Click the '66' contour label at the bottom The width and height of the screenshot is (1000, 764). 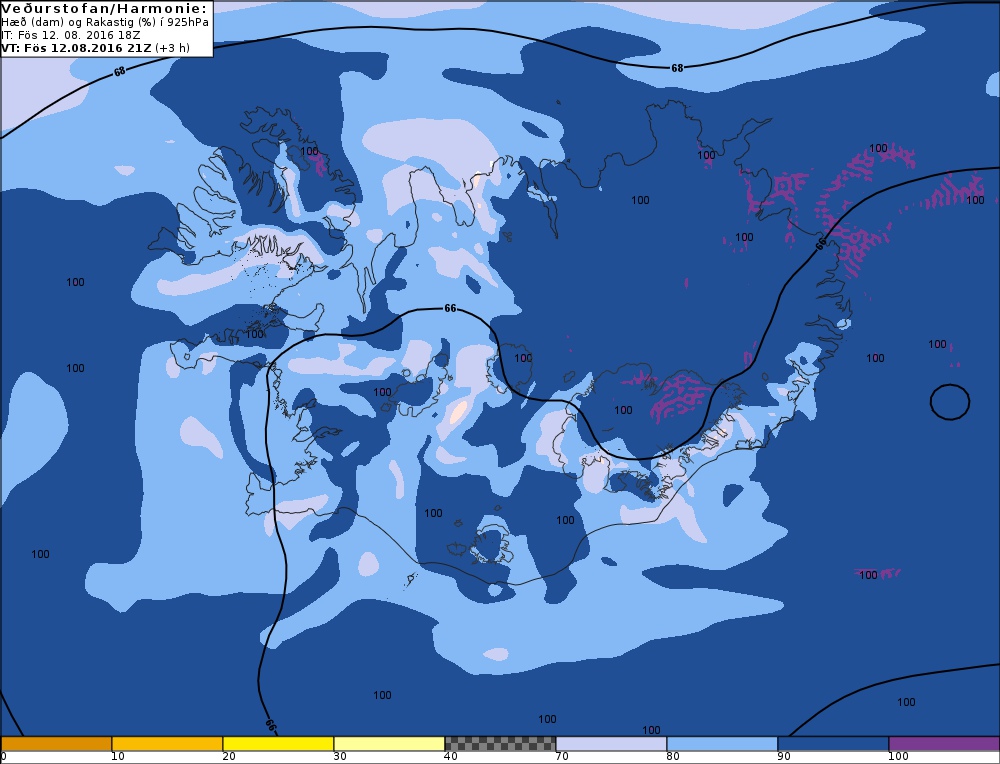[270, 725]
